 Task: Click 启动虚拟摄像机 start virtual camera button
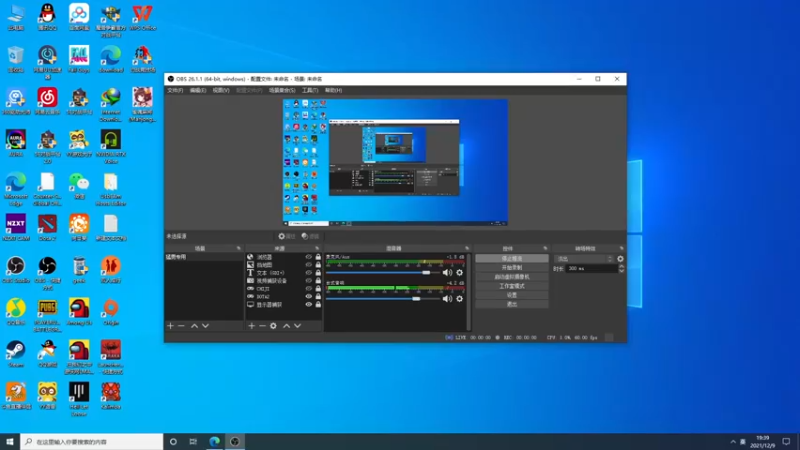point(512,277)
